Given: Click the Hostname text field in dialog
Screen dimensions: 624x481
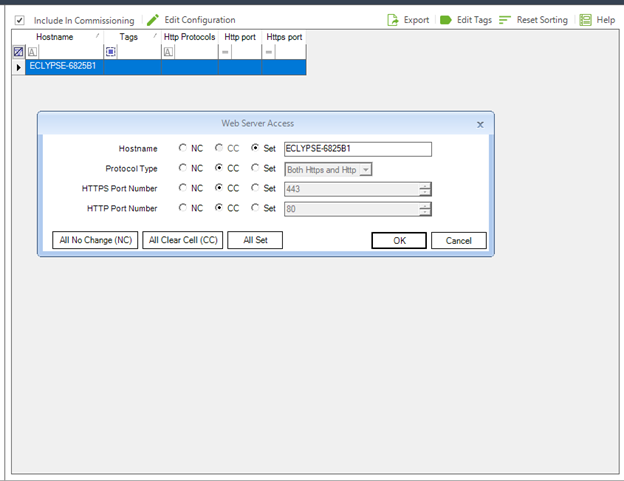Looking at the screenshot, I should tap(357, 149).
